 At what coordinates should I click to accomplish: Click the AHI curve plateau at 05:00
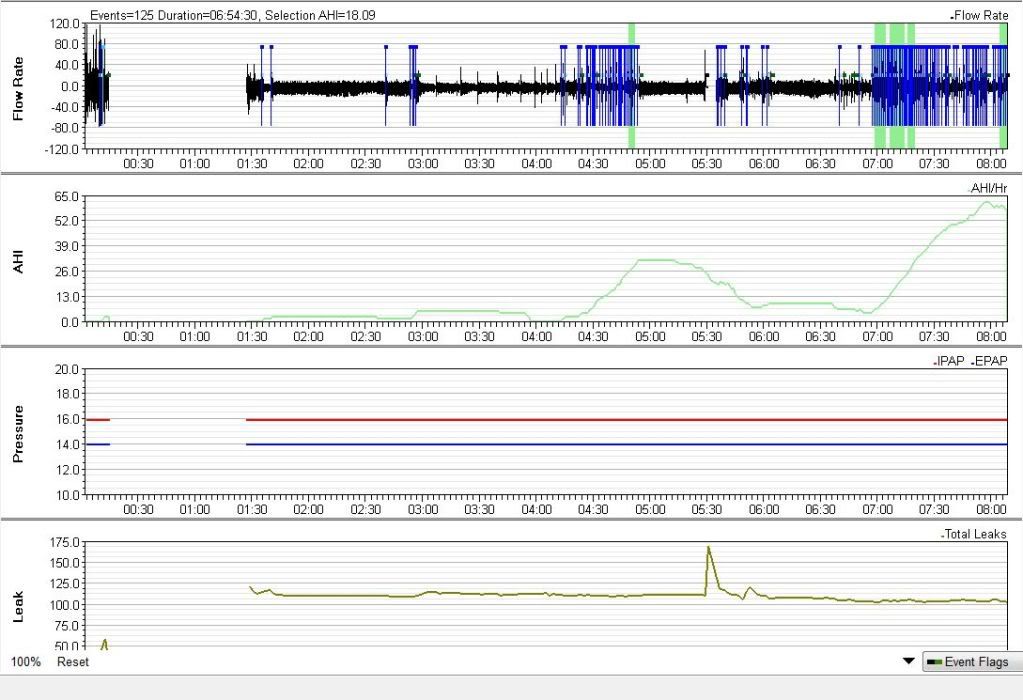coord(651,260)
